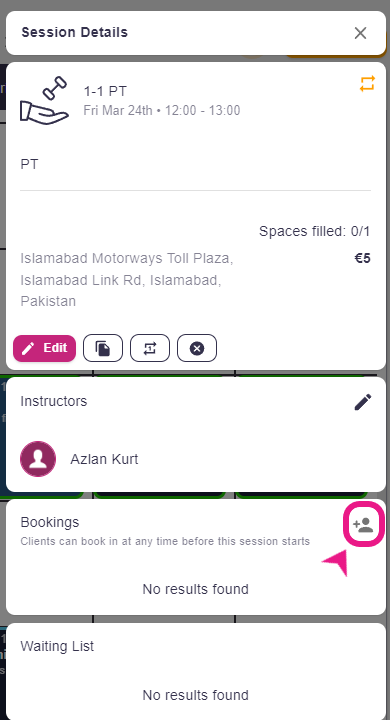Select instructor name Azlan Kurt
The width and height of the screenshot is (390, 720).
[104, 459]
